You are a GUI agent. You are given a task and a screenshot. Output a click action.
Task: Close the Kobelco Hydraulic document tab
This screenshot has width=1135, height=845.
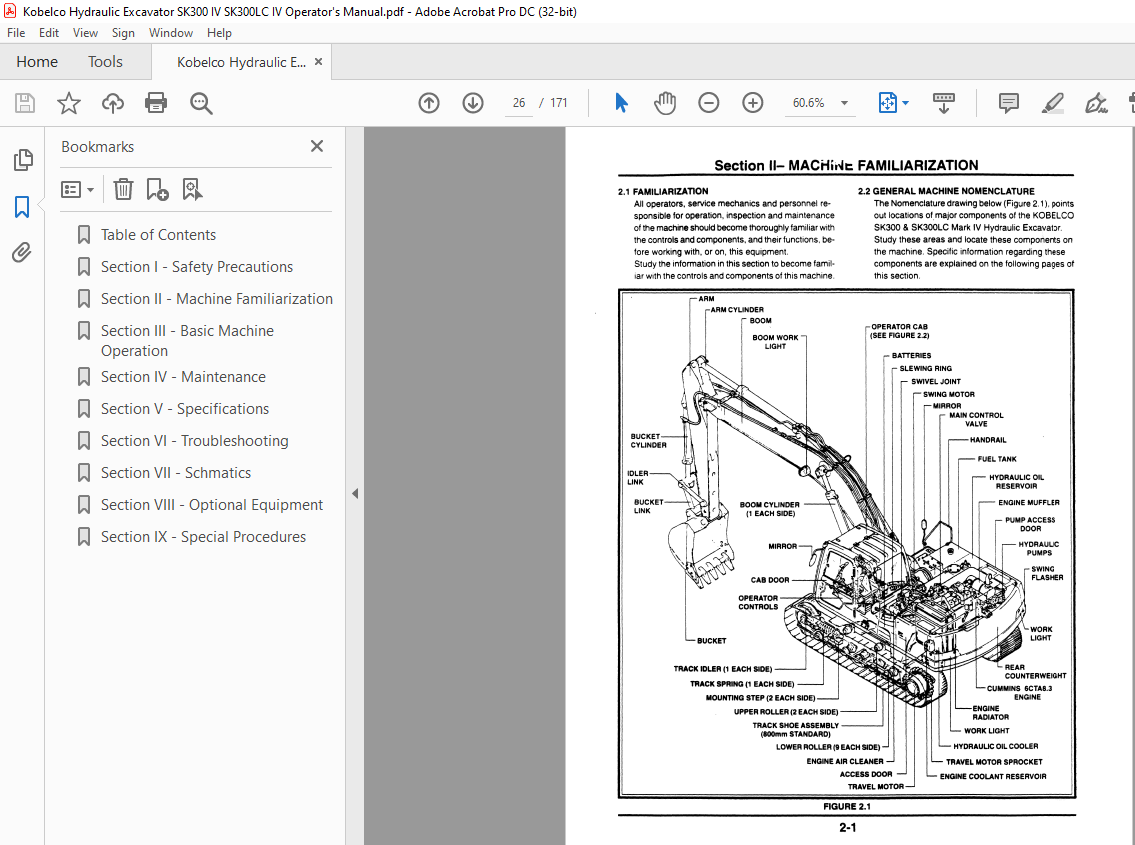click(318, 62)
